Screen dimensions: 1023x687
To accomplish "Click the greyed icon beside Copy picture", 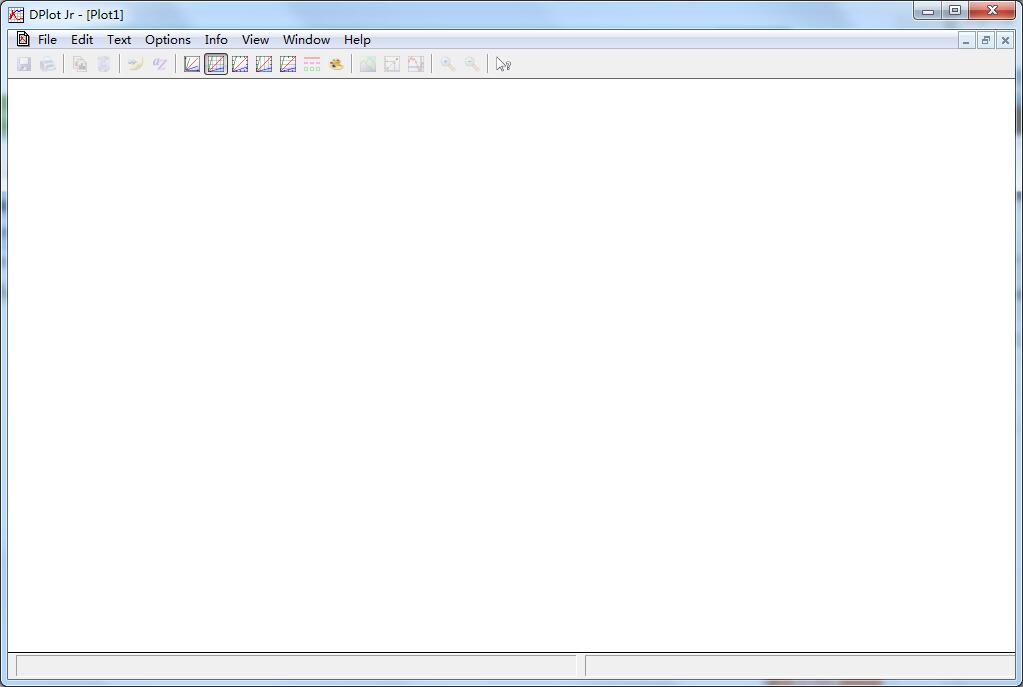I will point(104,64).
